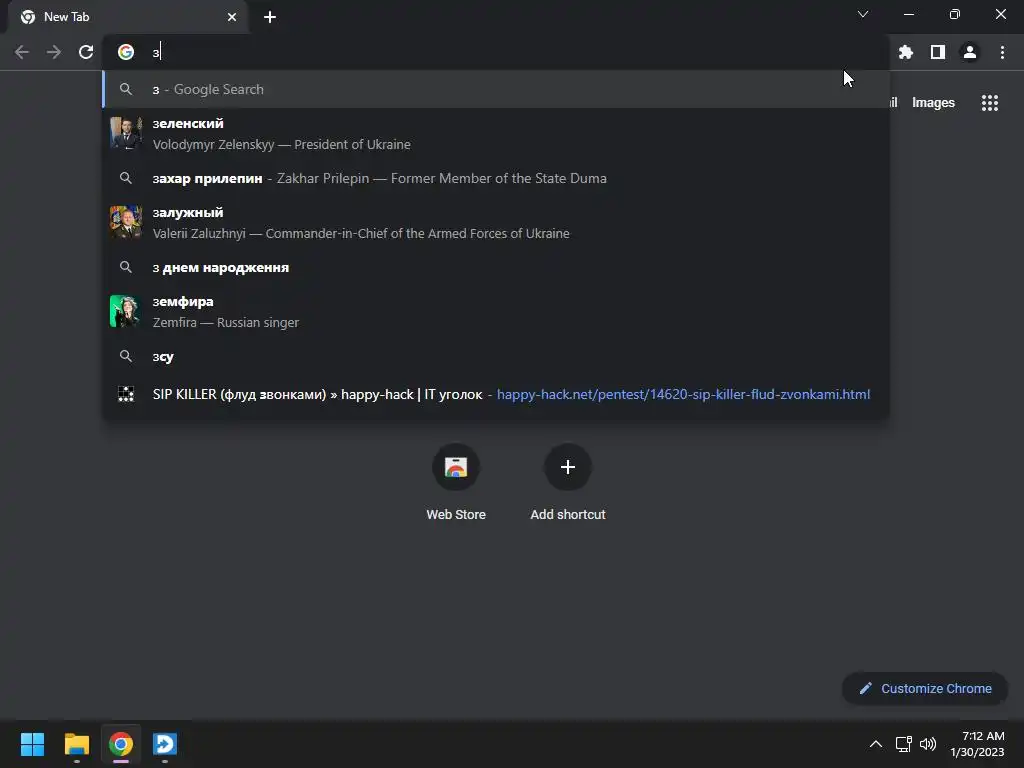
Task: Click the magnifier icon beside зсу
Action: click(x=126, y=357)
